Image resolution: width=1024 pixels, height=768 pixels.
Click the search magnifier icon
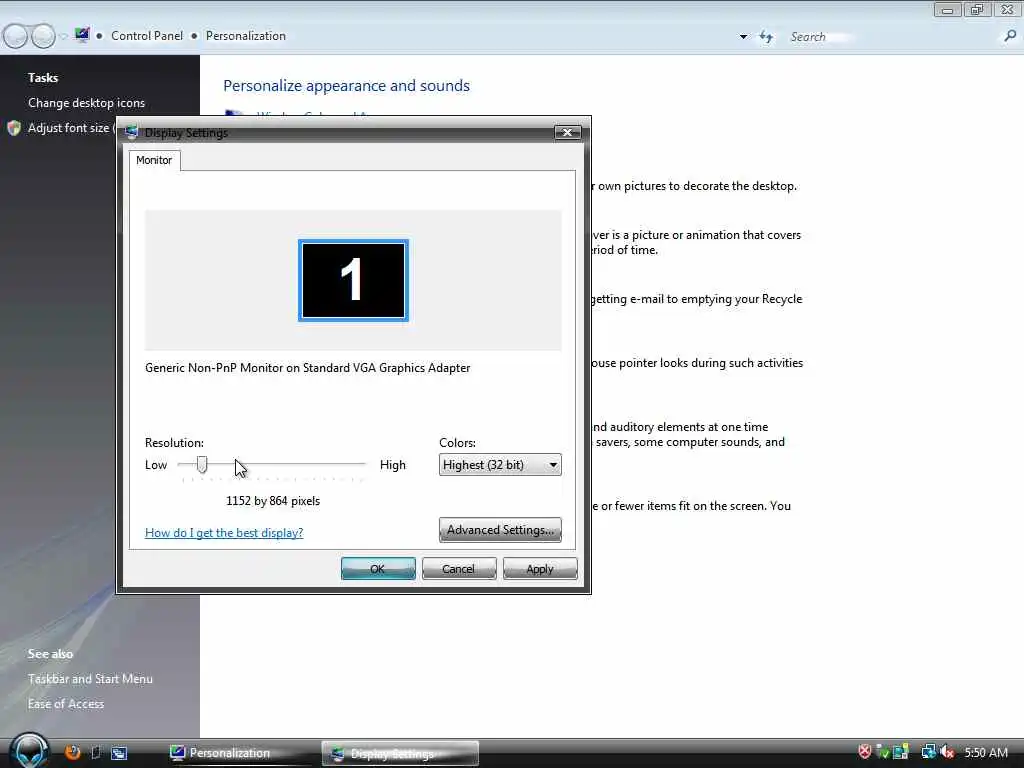pyautogui.click(x=1010, y=37)
